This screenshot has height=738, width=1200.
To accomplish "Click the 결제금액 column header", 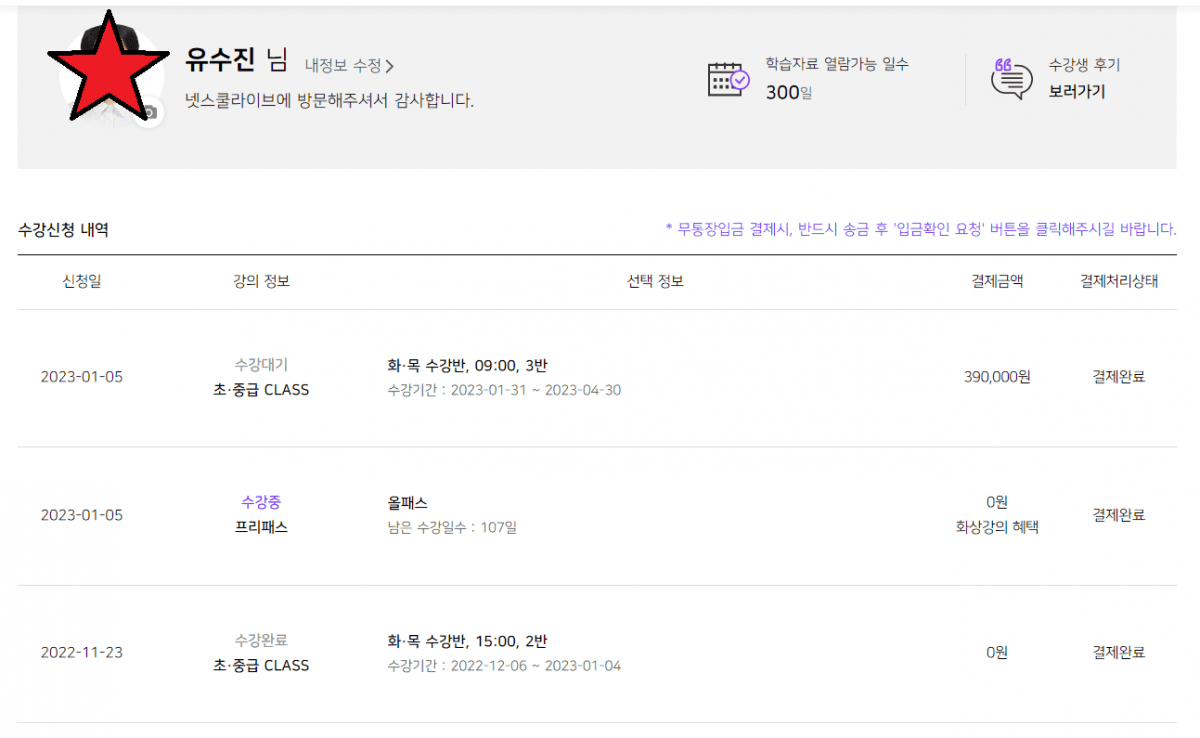I will tap(997, 282).
